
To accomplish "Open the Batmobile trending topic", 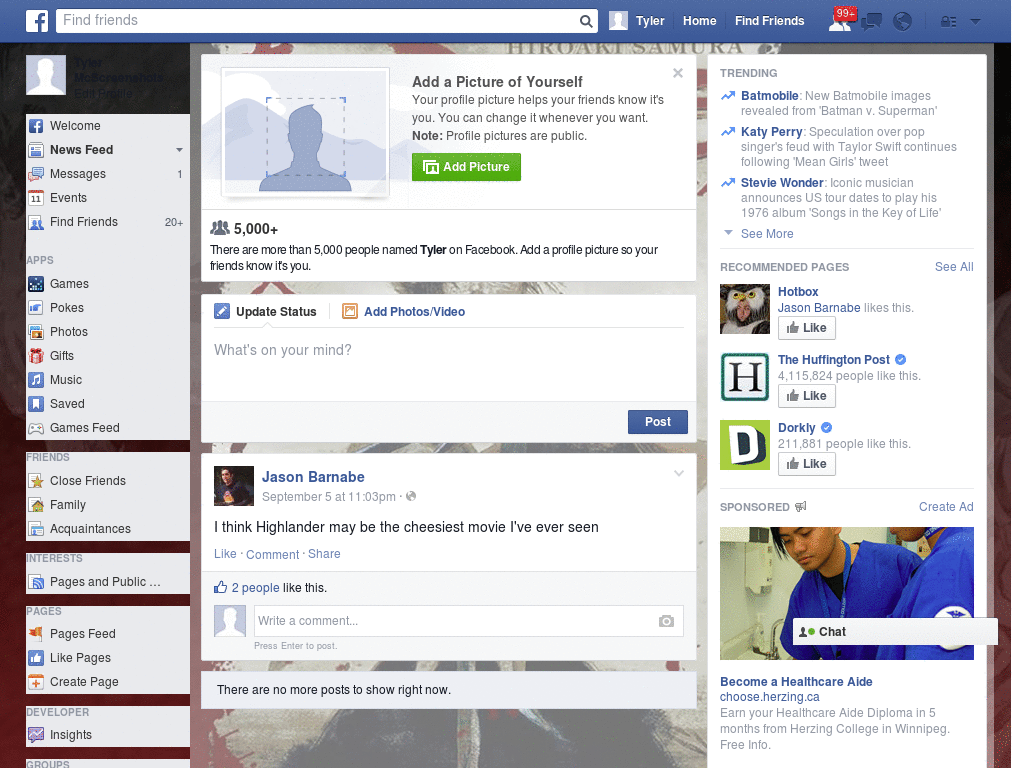I will (x=769, y=96).
